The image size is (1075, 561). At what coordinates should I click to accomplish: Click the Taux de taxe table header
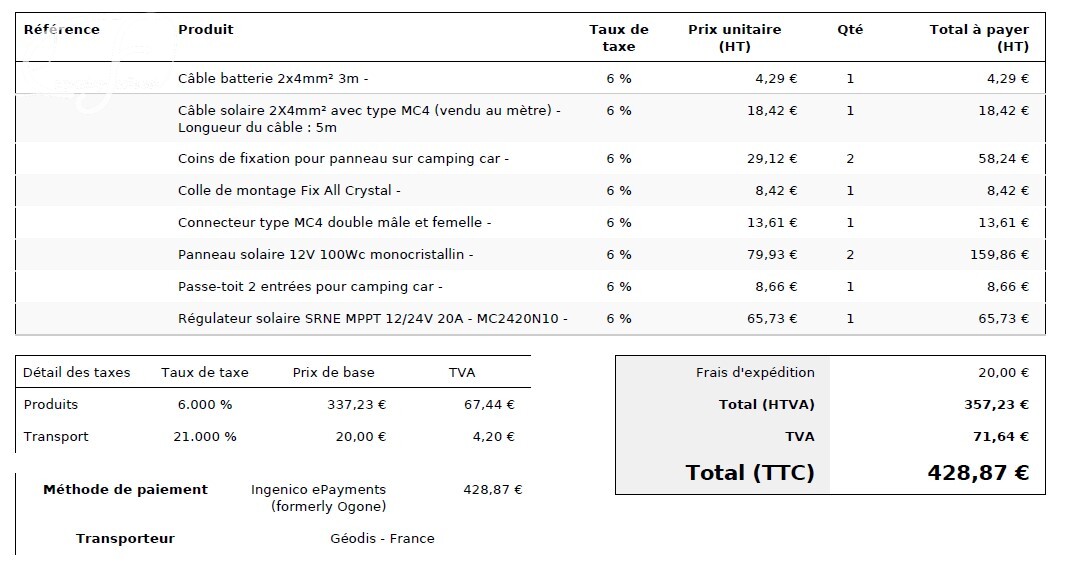(618, 37)
